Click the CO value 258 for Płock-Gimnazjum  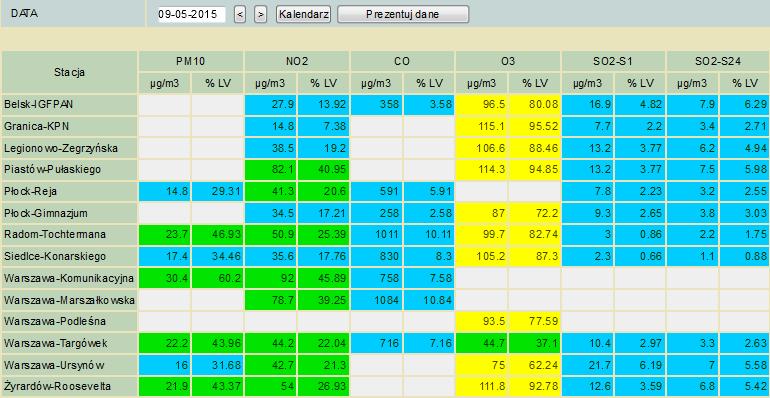click(376, 213)
